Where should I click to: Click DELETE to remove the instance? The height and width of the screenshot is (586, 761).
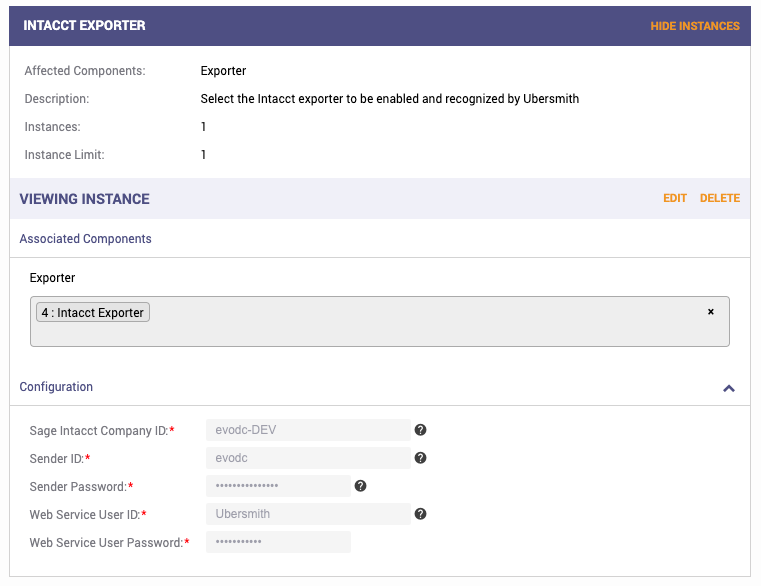(x=720, y=198)
